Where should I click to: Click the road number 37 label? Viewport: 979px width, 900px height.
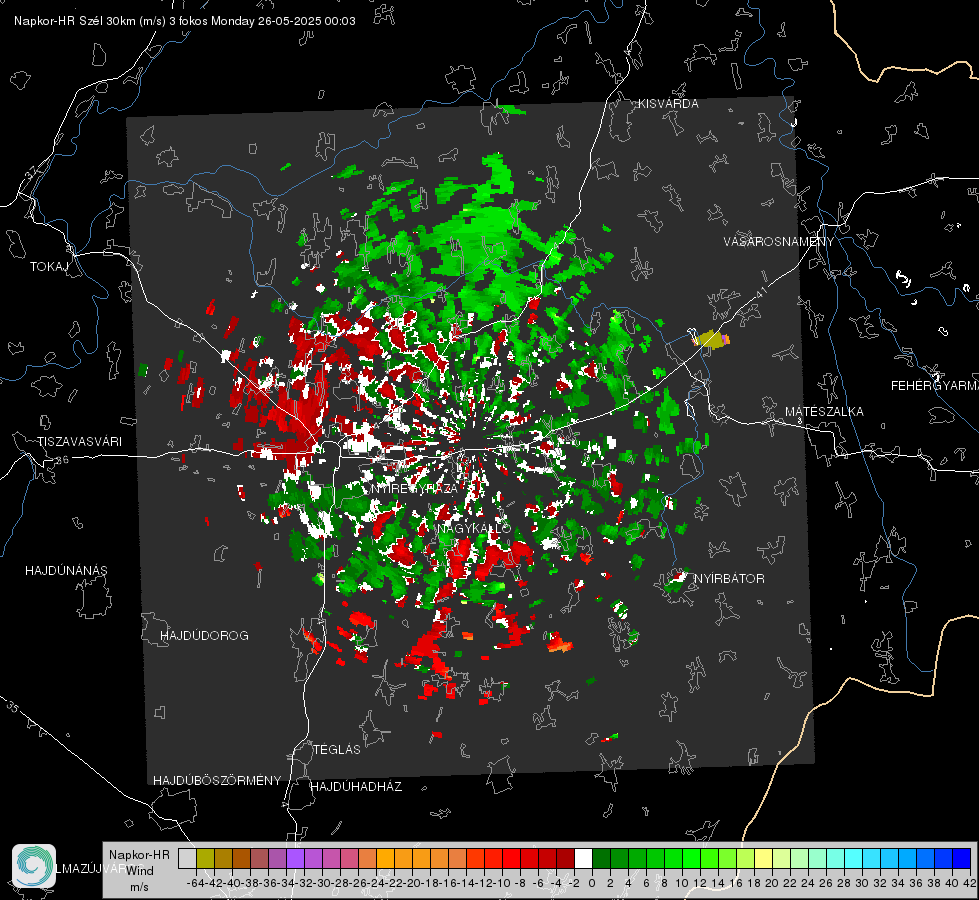[32, 172]
